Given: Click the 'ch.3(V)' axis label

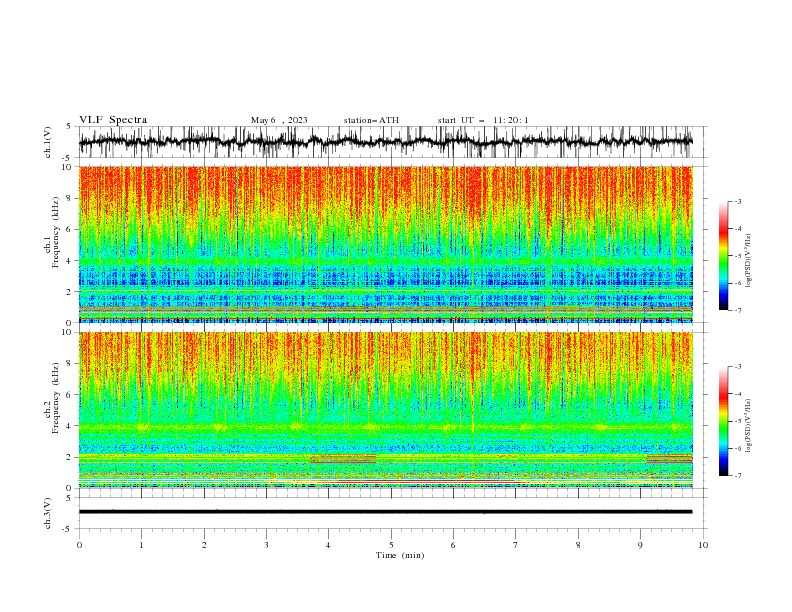Looking at the screenshot, I should coord(48,513).
